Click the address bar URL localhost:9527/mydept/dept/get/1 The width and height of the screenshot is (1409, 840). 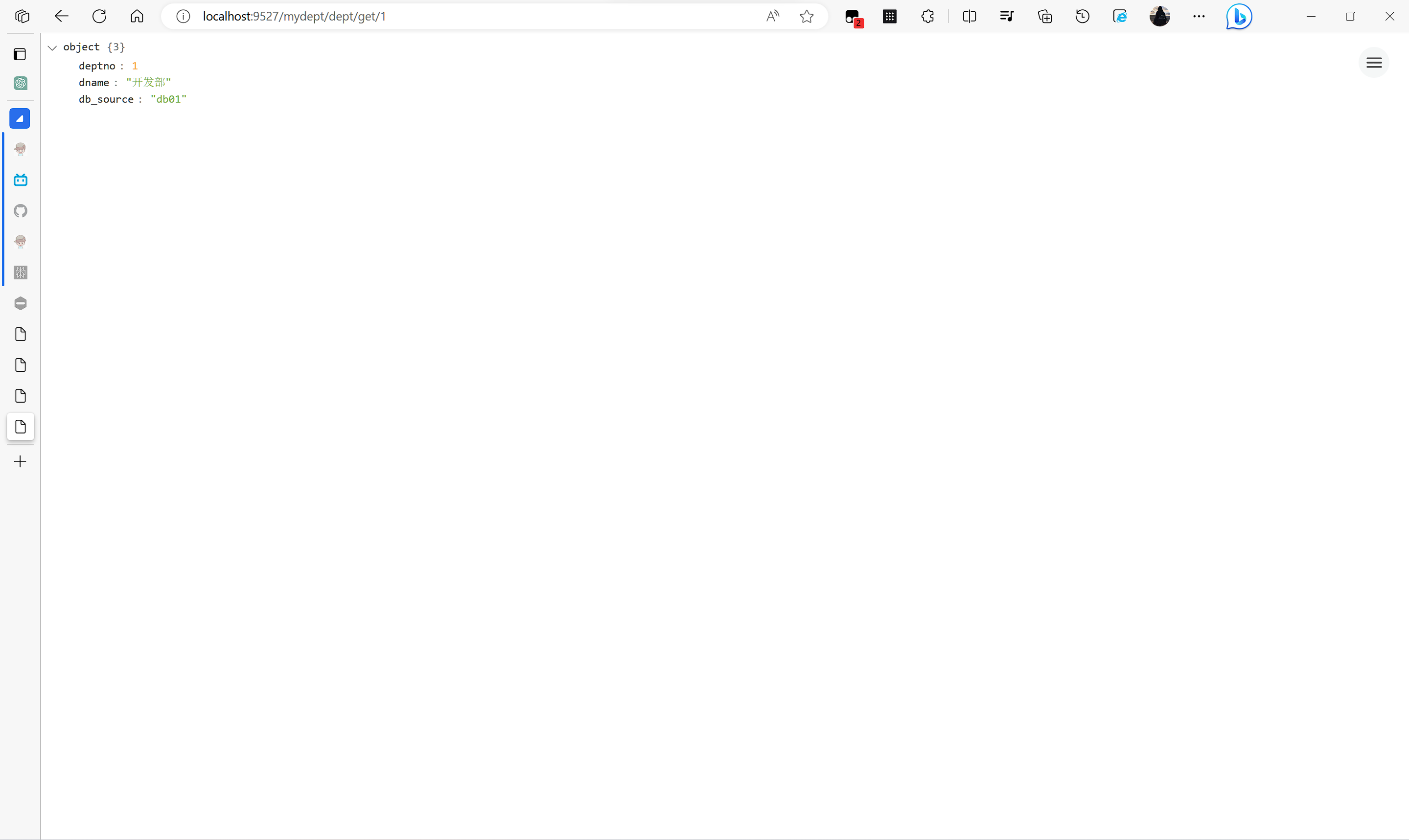[294, 17]
